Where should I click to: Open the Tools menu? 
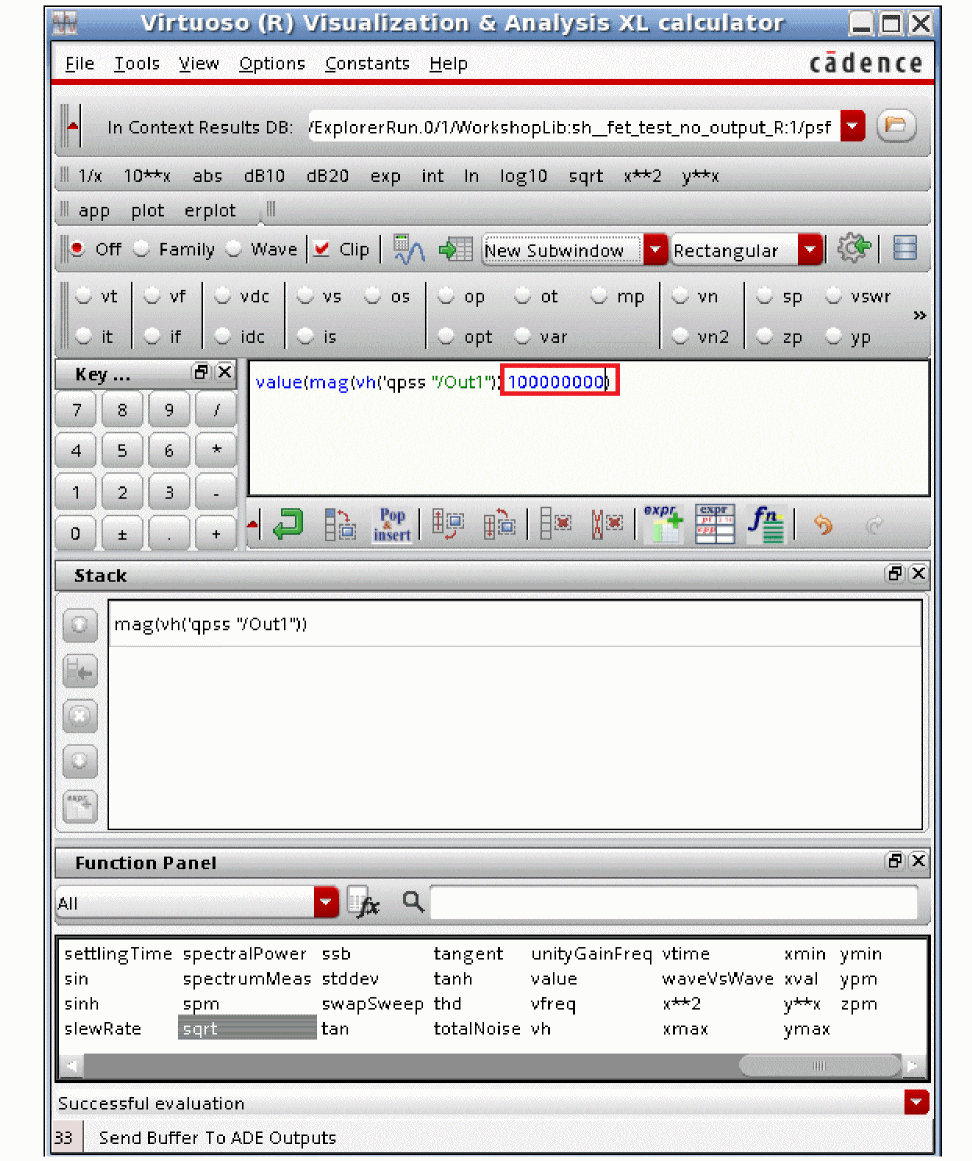136,64
